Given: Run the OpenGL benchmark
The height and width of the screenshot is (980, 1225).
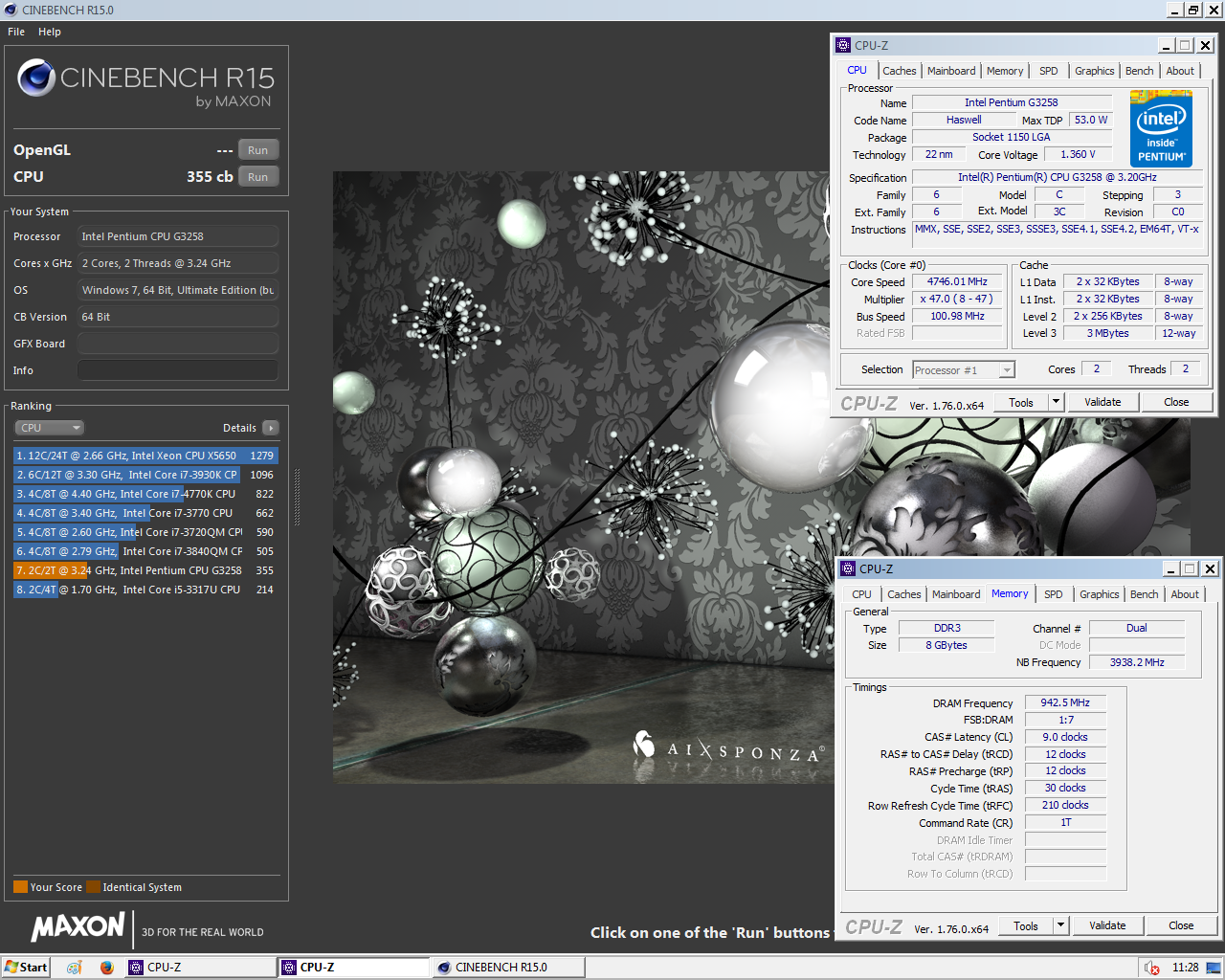Looking at the screenshot, I should (x=258, y=150).
